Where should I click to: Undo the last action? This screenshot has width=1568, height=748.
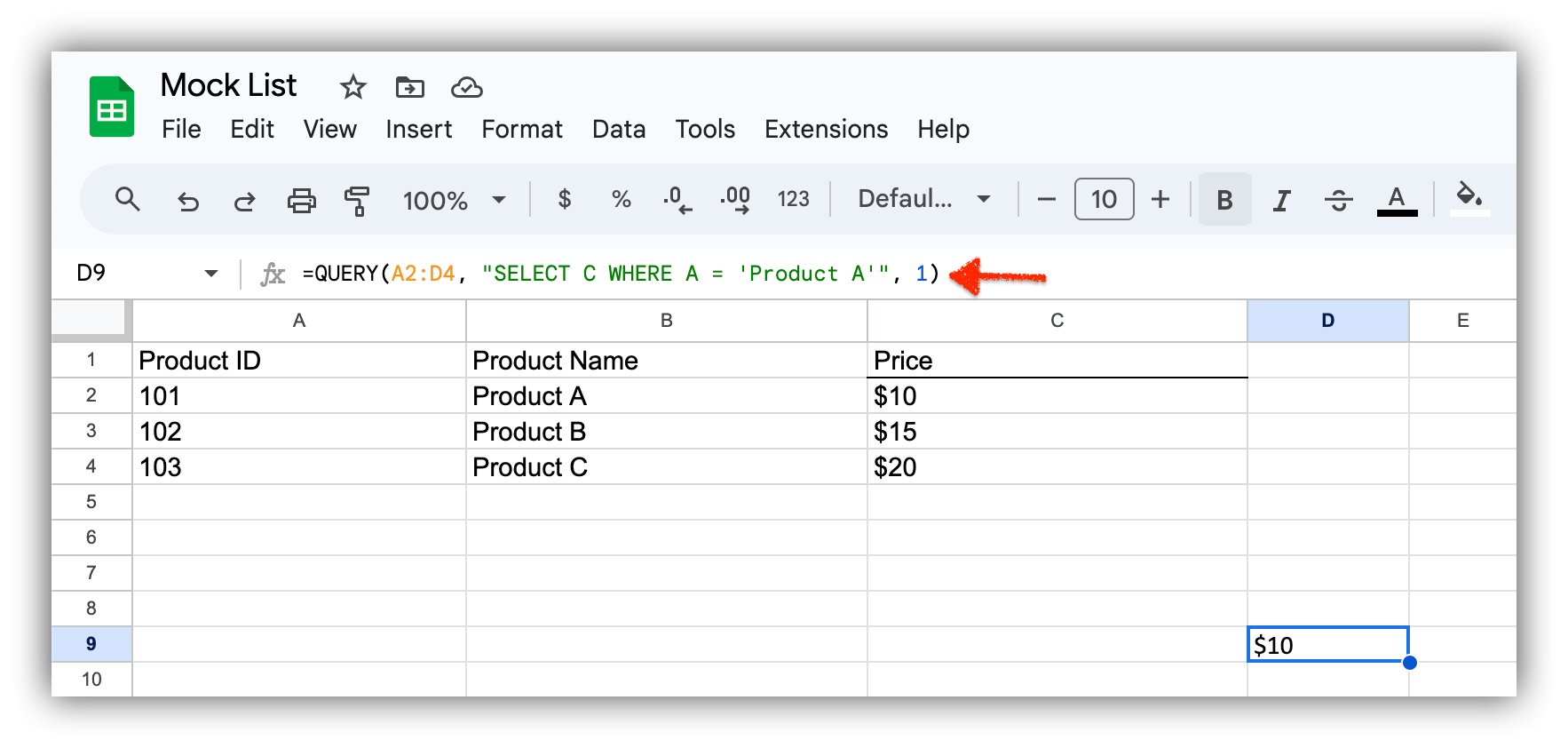tap(187, 201)
